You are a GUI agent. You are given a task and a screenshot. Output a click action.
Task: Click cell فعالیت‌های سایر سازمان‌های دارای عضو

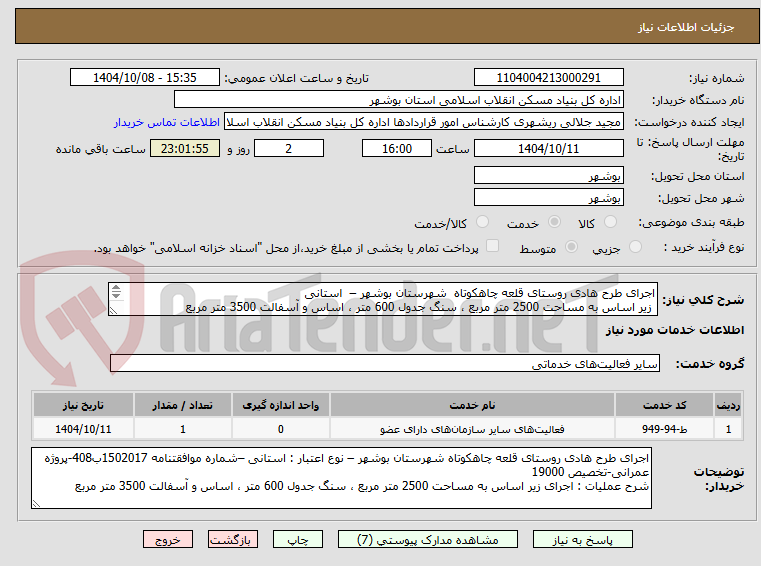[x=472, y=429]
